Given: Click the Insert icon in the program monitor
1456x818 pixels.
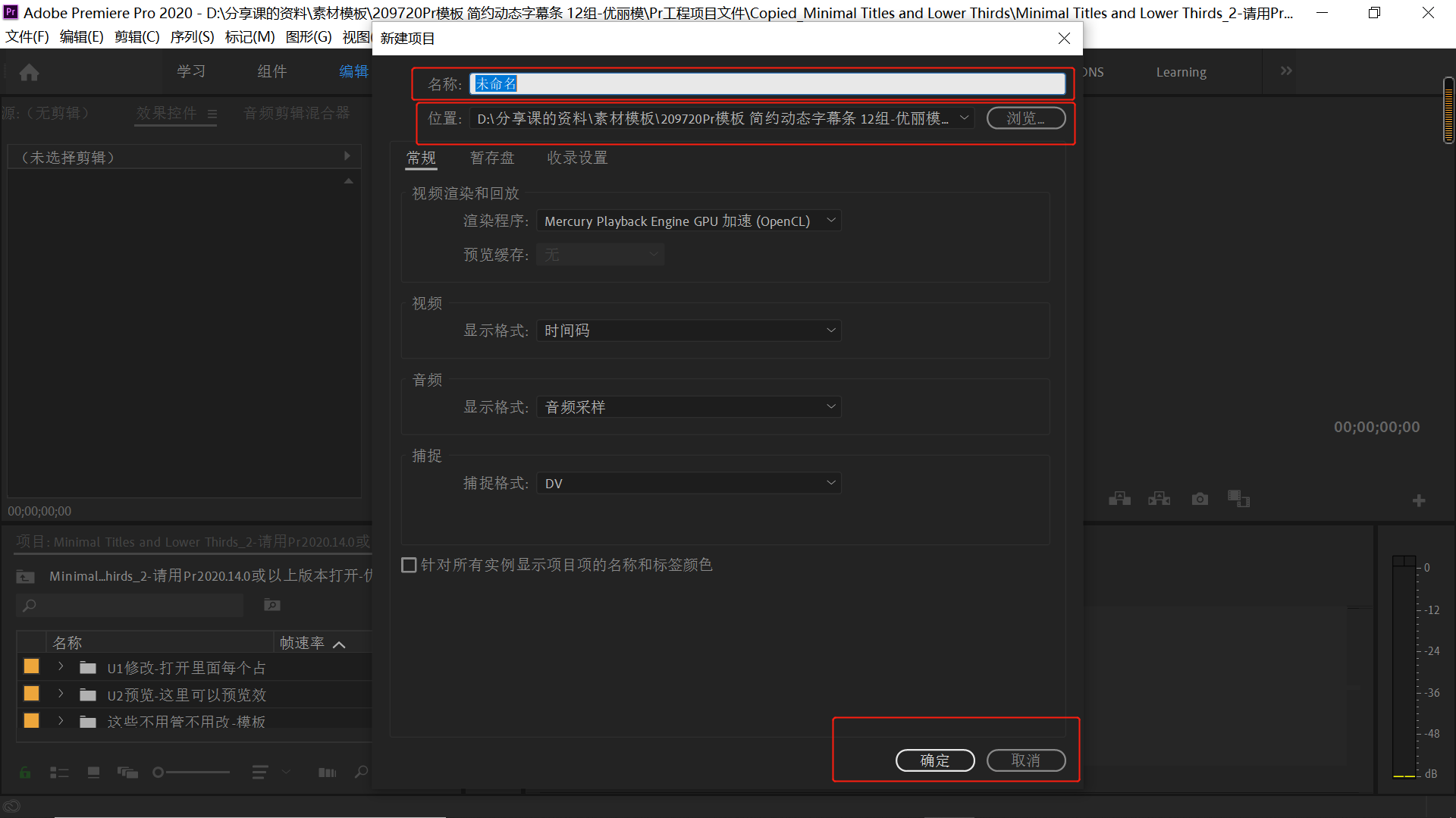Looking at the screenshot, I should (1119, 498).
